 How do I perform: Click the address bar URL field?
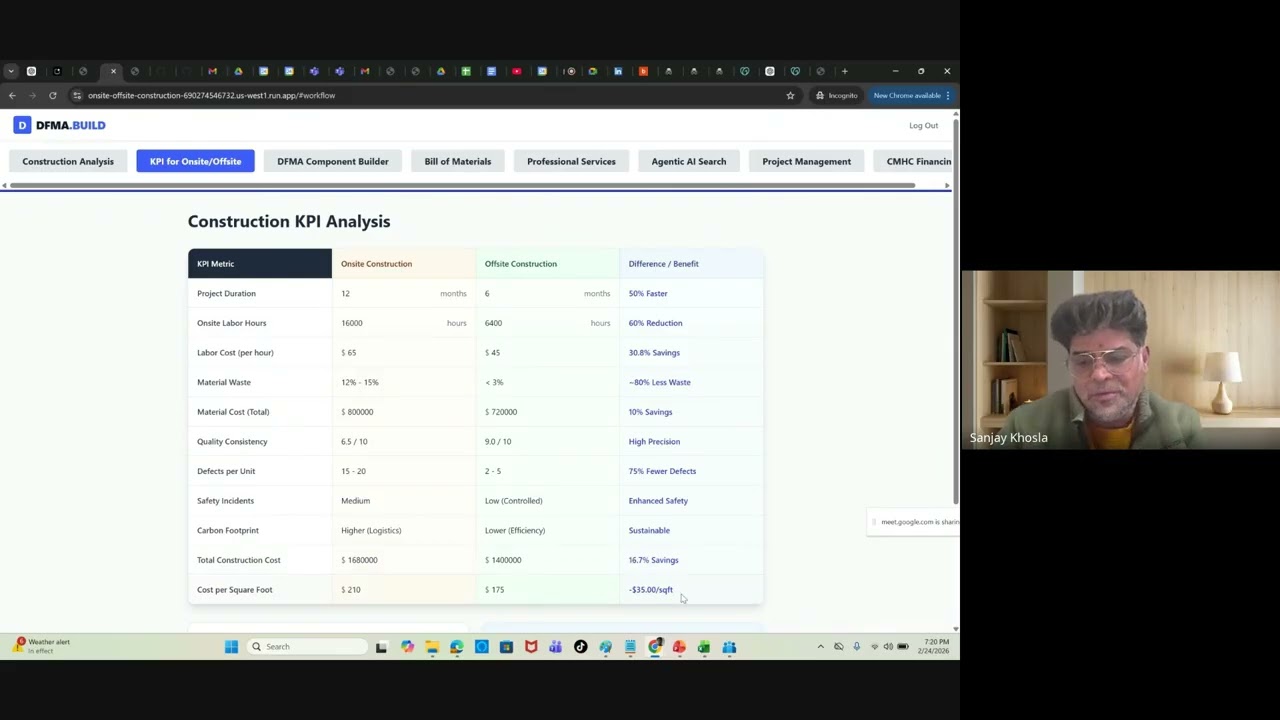[x=430, y=95]
